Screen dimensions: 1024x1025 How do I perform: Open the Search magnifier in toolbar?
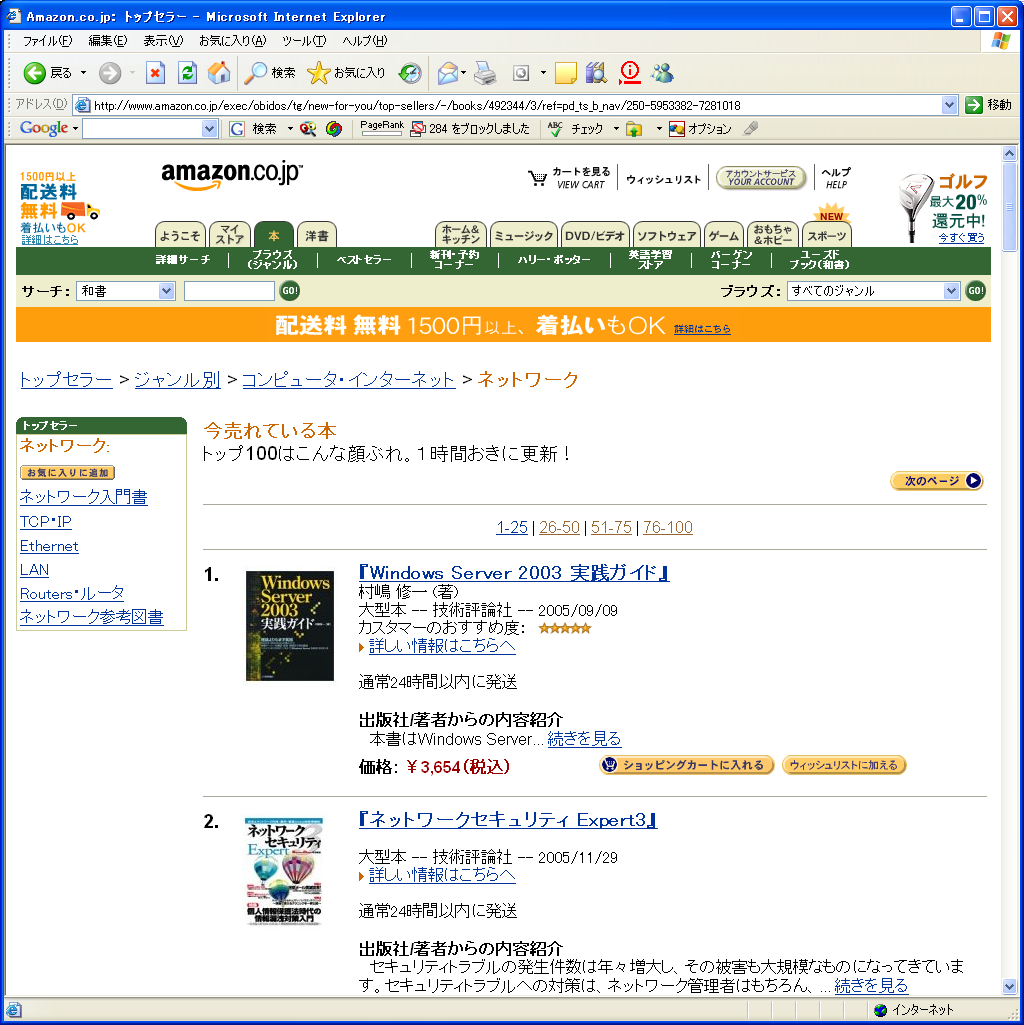coord(269,73)
